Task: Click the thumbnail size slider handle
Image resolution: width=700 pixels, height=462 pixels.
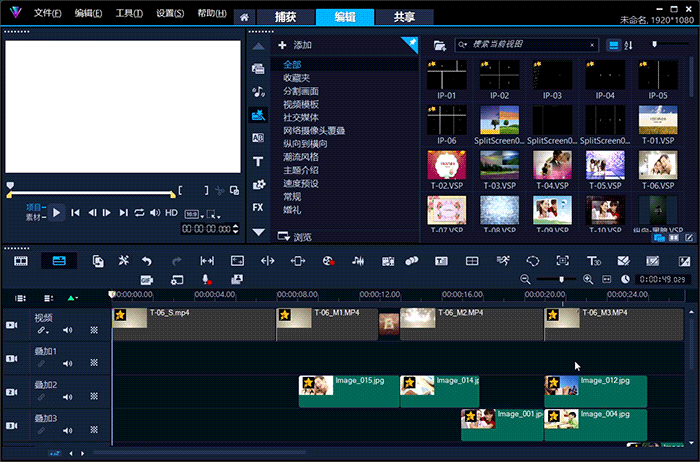Action: point(655,45)
